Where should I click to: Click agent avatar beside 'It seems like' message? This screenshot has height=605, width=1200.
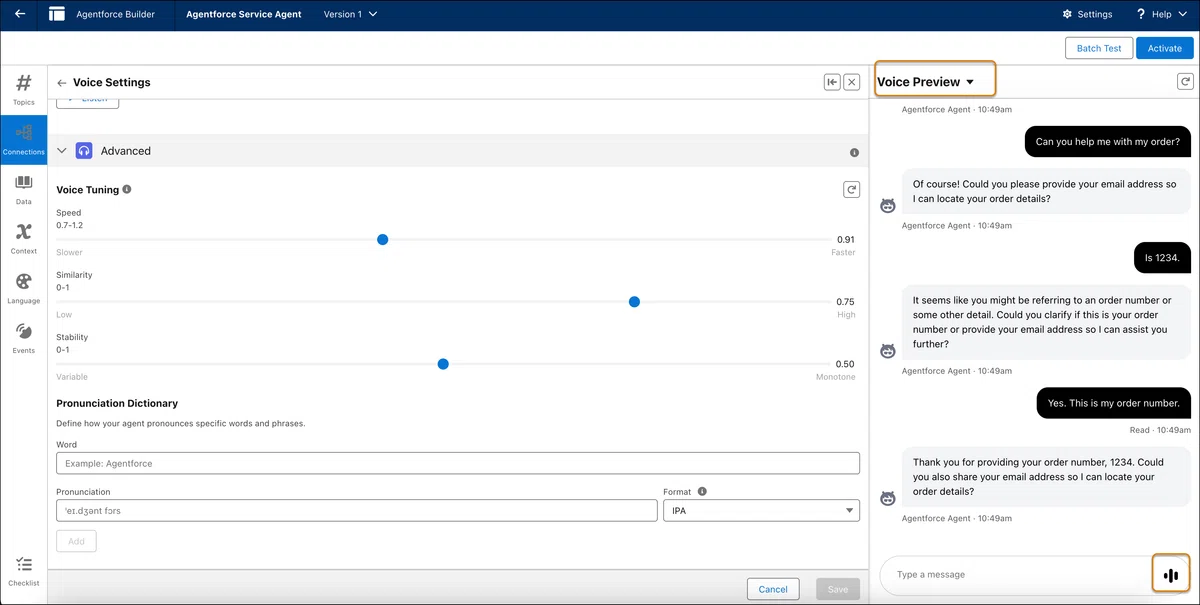(x=887, y=351)
